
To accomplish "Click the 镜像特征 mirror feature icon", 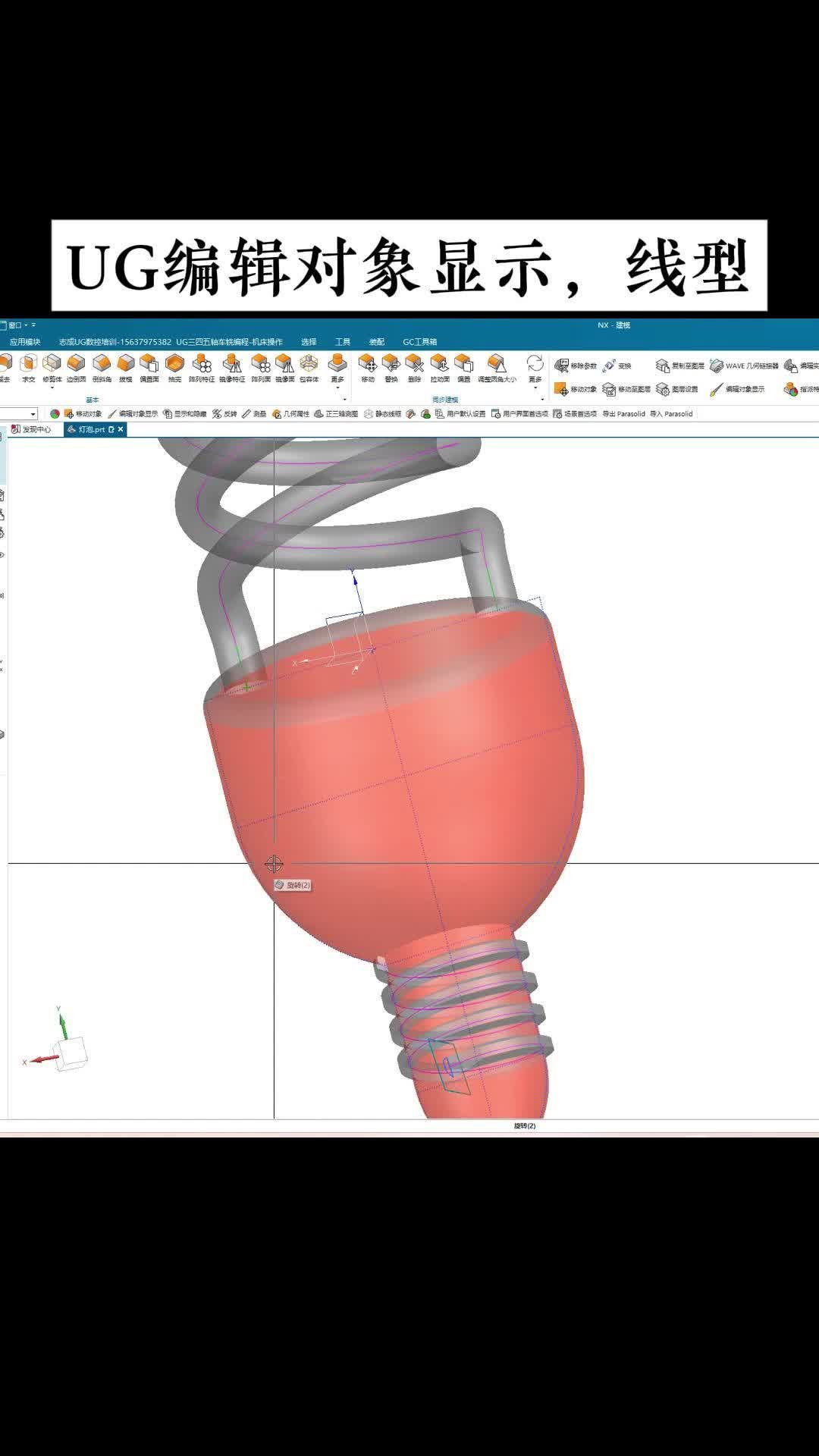I will point(232,368).
